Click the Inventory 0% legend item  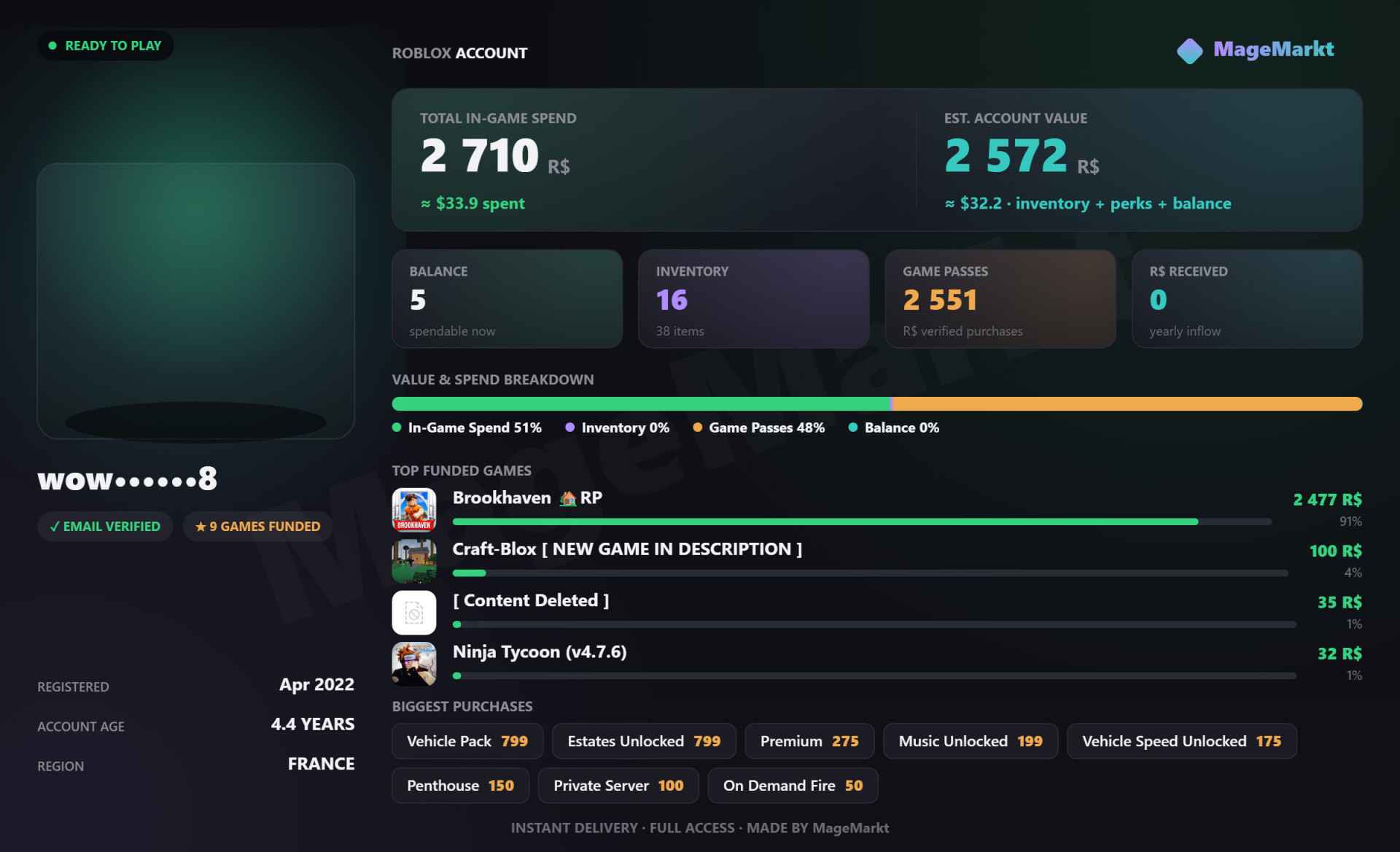[x=618, y=427]
